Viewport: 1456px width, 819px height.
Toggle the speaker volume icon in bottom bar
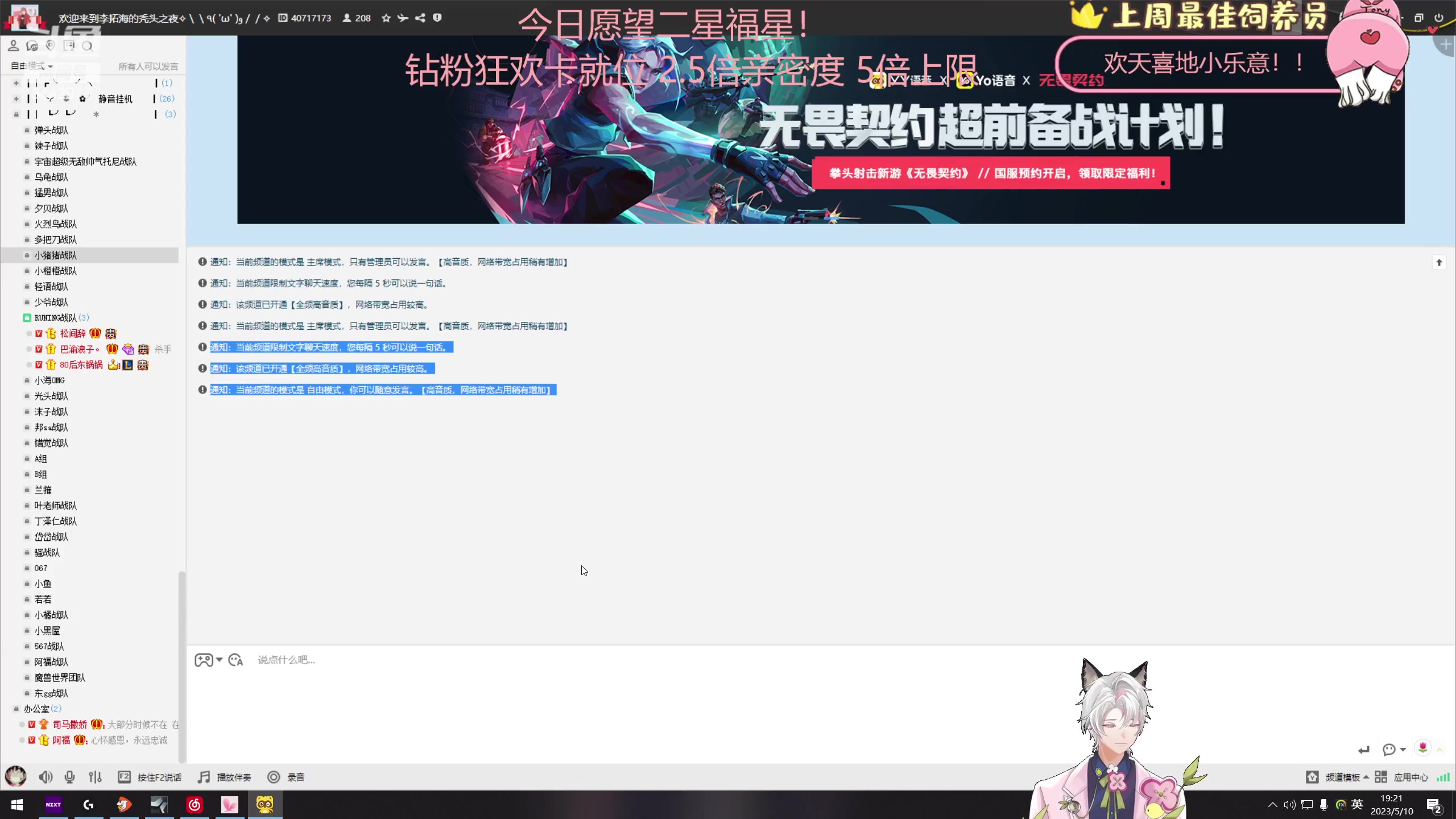45,777
